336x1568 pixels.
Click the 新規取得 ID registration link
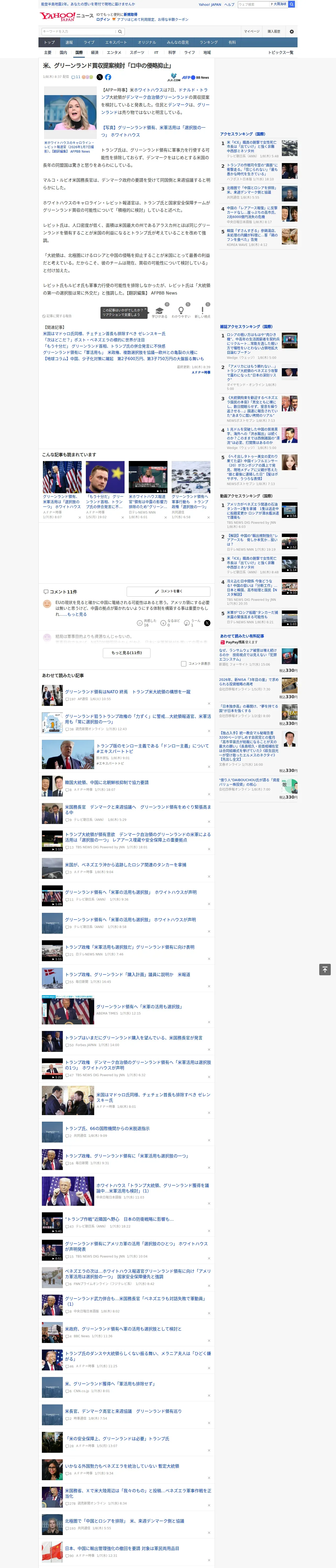(x=131, y=14)
